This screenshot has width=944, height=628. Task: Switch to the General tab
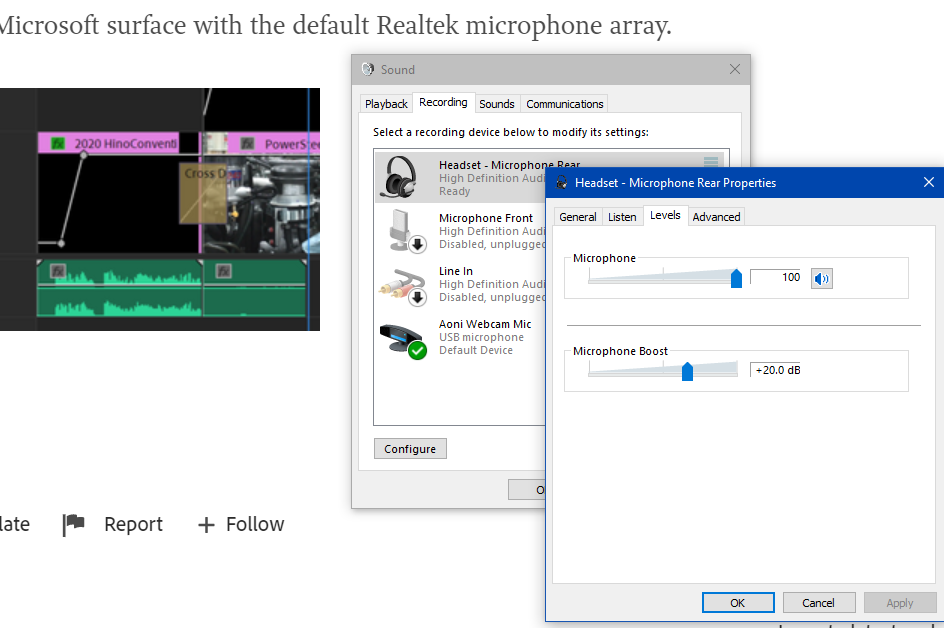[x=578, y=216]
